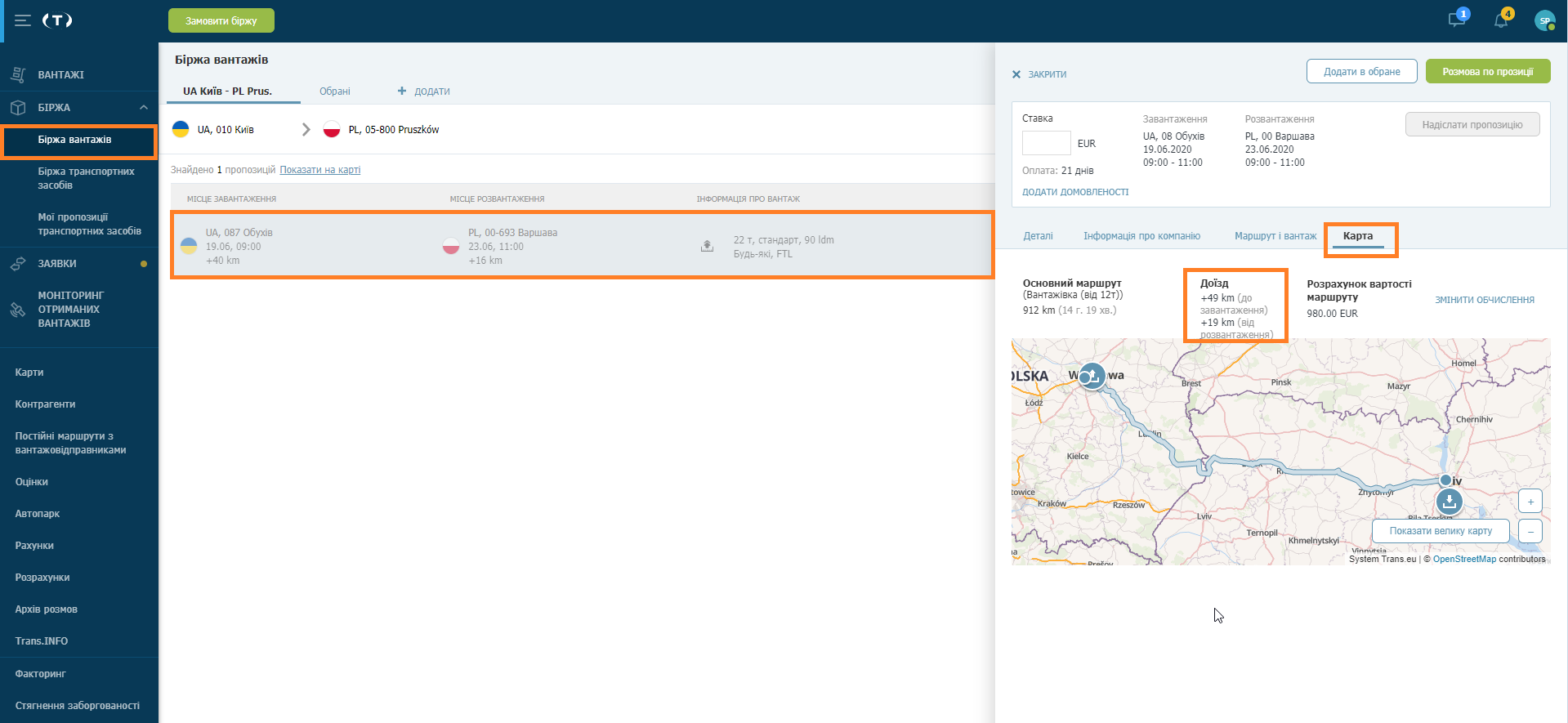Viewport: 1568px width, 723px height.
Task: Click the Заявки sidebar icon
Action: click(x=18, y=264)
